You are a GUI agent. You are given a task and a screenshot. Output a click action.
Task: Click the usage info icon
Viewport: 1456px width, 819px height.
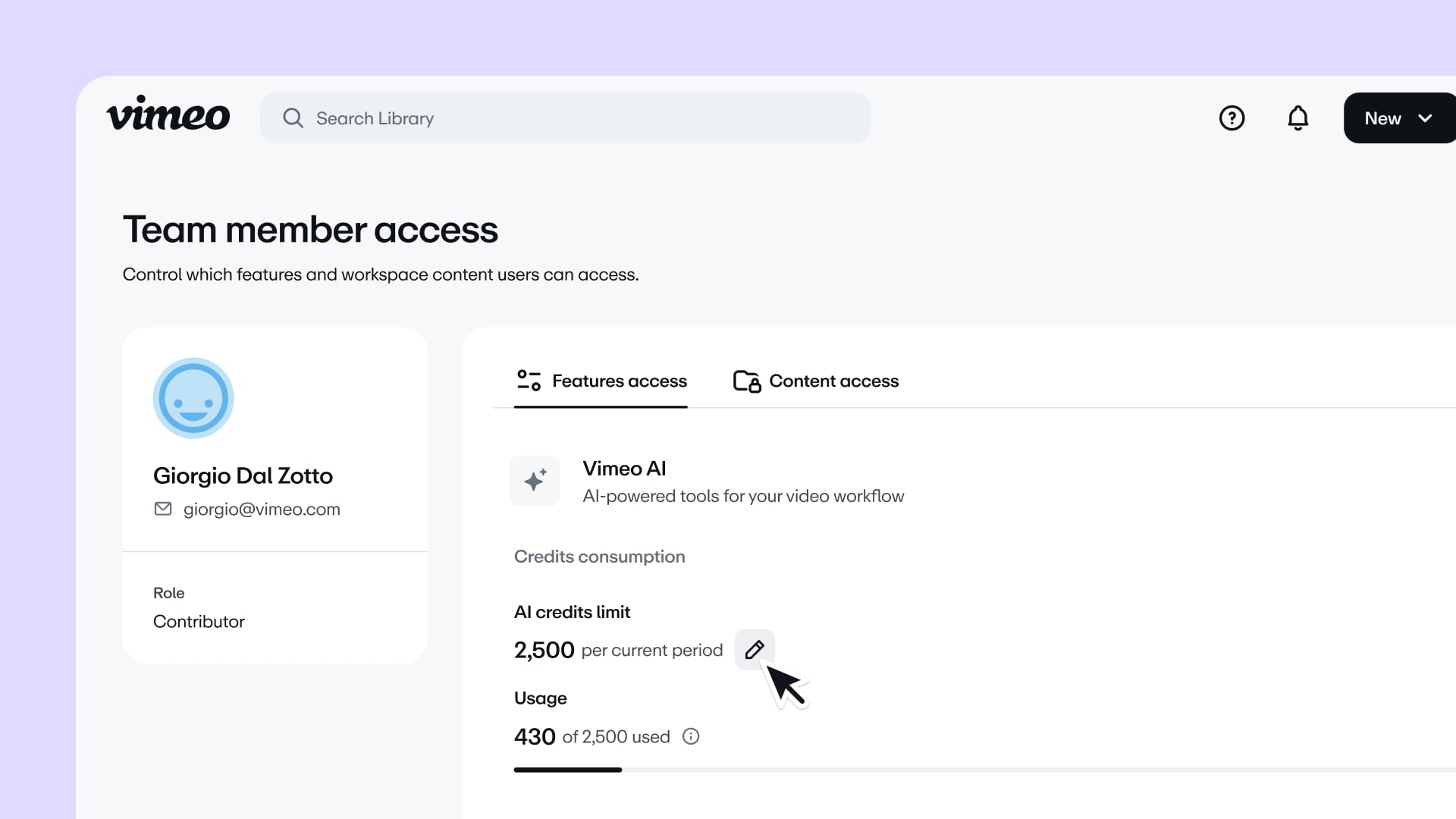691,736
